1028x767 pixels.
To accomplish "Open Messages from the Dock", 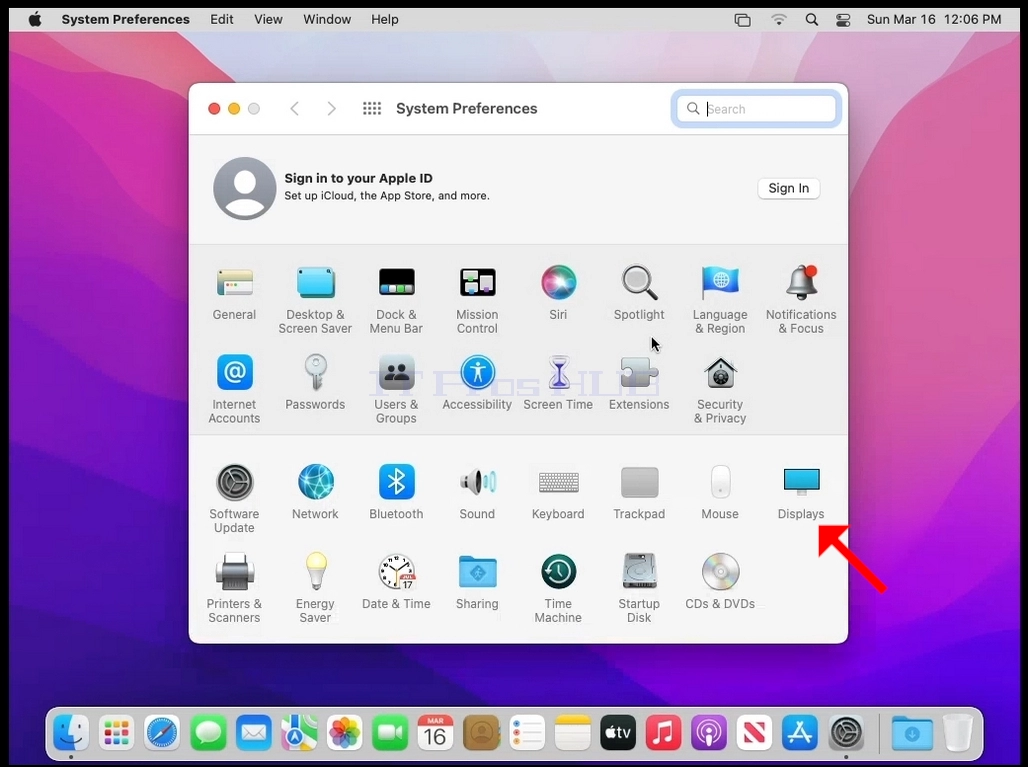I will coord(208,732).
